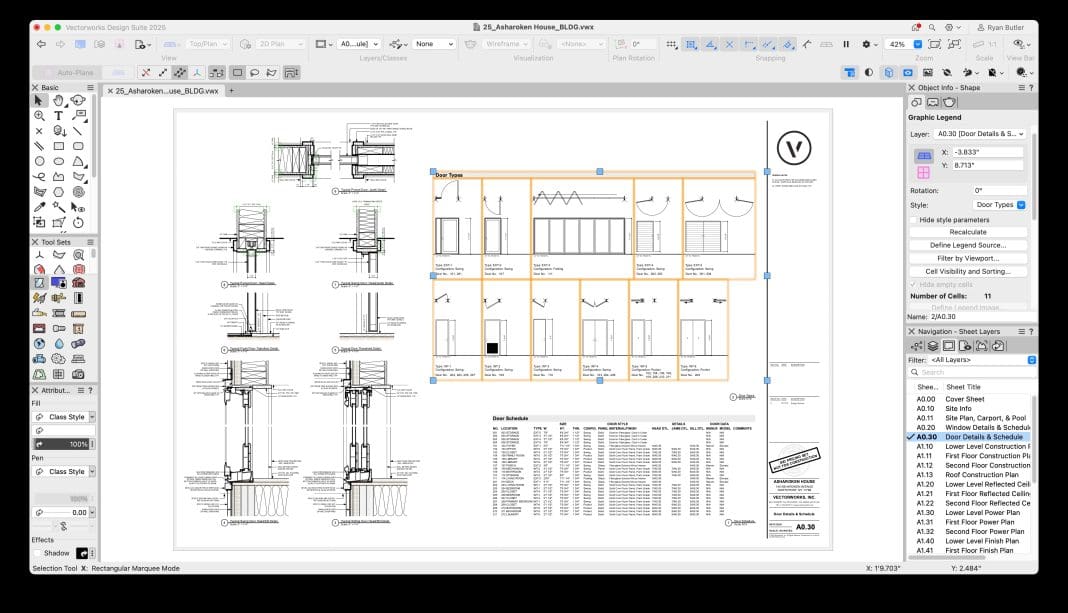Activate the Eyedropper tool
The height and width of the screenshot is (613, 1068).
[x=39, y=207]
